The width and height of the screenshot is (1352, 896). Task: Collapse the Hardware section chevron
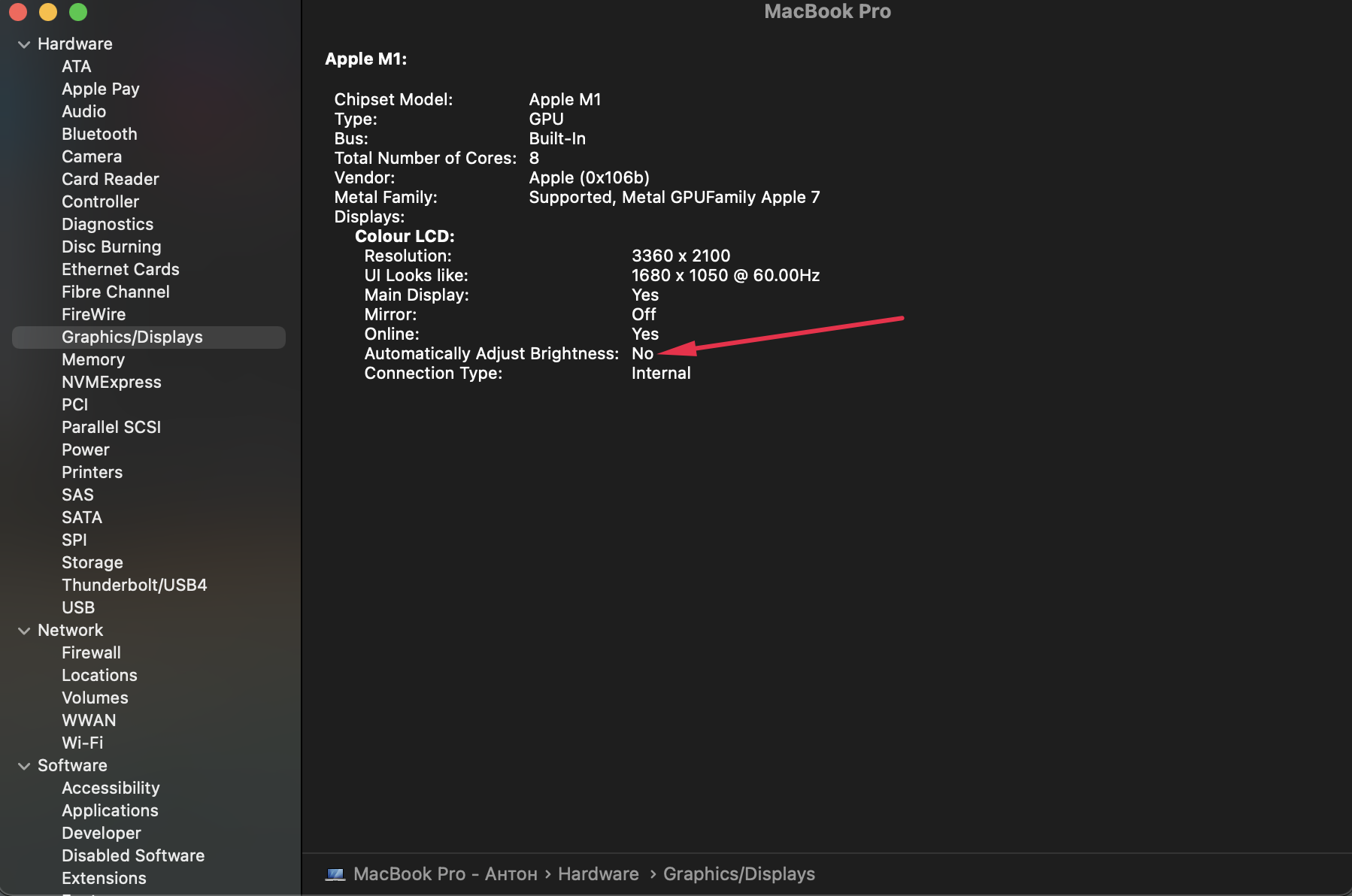tap(24, 44)
